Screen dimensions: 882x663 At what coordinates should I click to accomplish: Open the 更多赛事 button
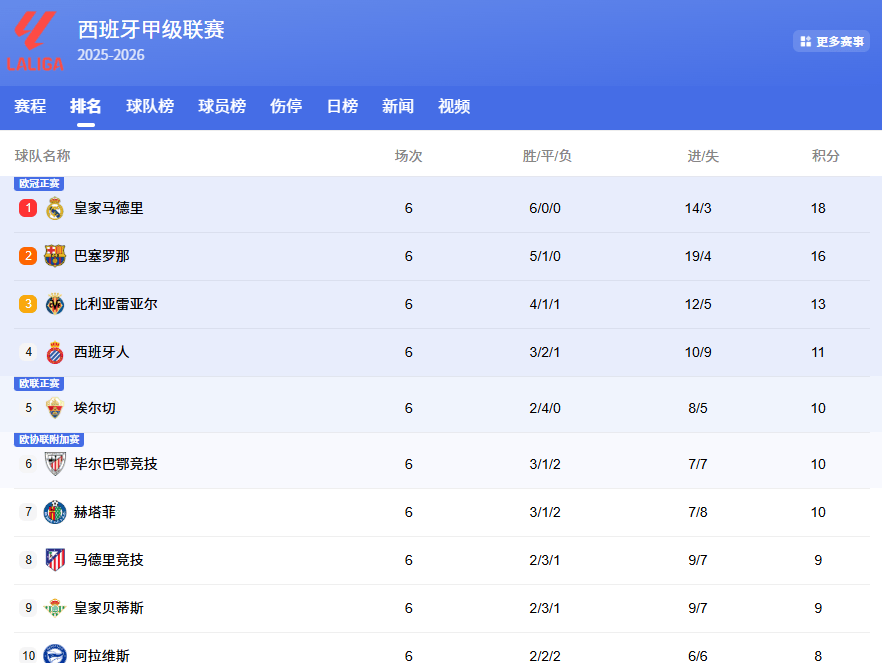coord(831,41)
